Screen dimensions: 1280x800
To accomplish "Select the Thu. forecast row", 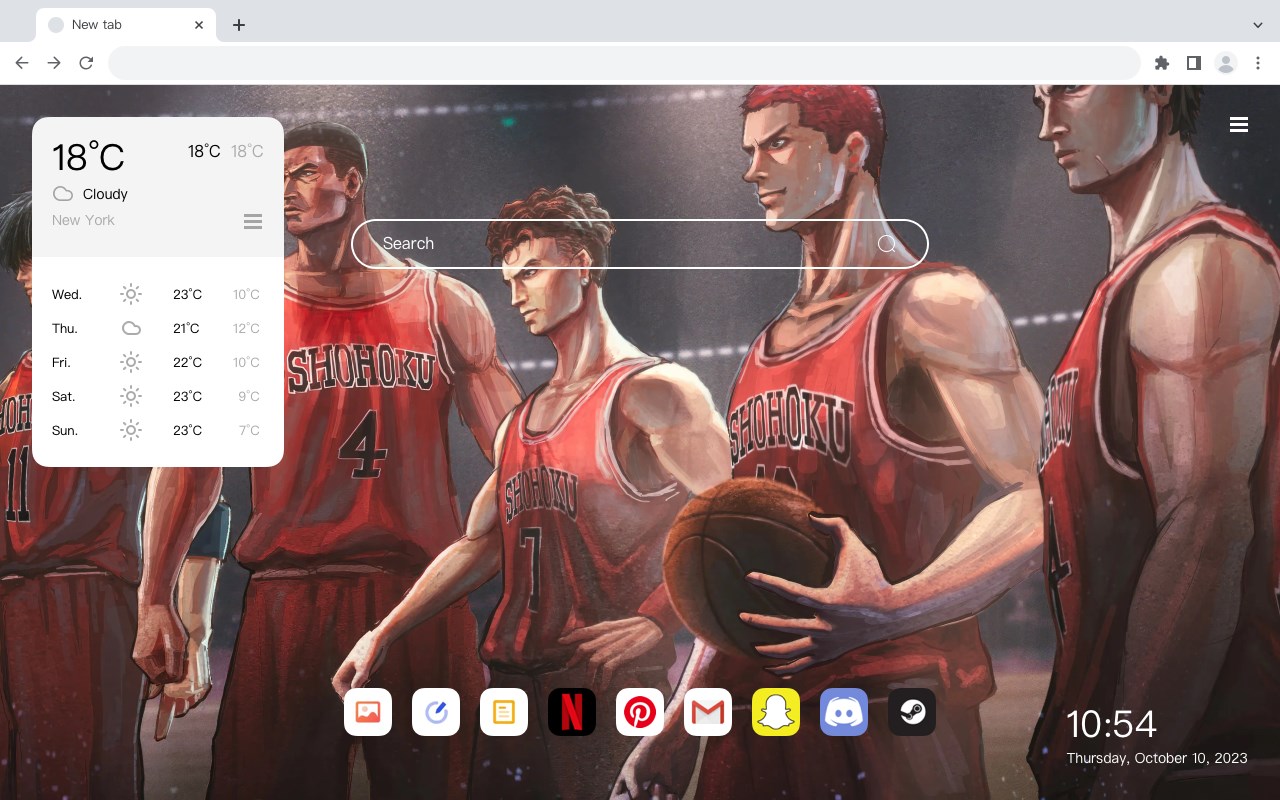I will point(157,328).
